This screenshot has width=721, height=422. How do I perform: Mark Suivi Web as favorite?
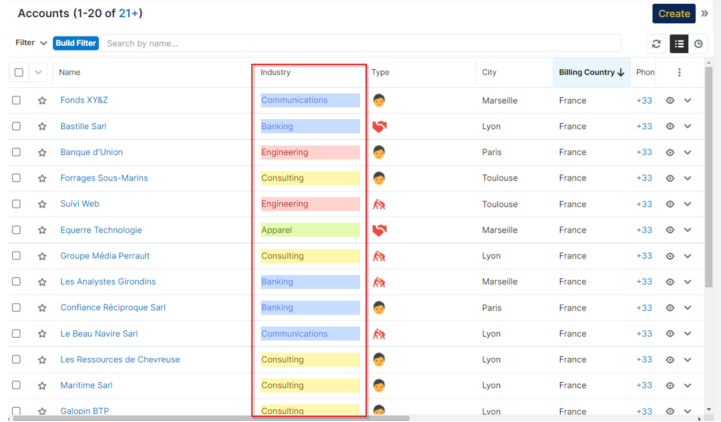coord(42,204)
